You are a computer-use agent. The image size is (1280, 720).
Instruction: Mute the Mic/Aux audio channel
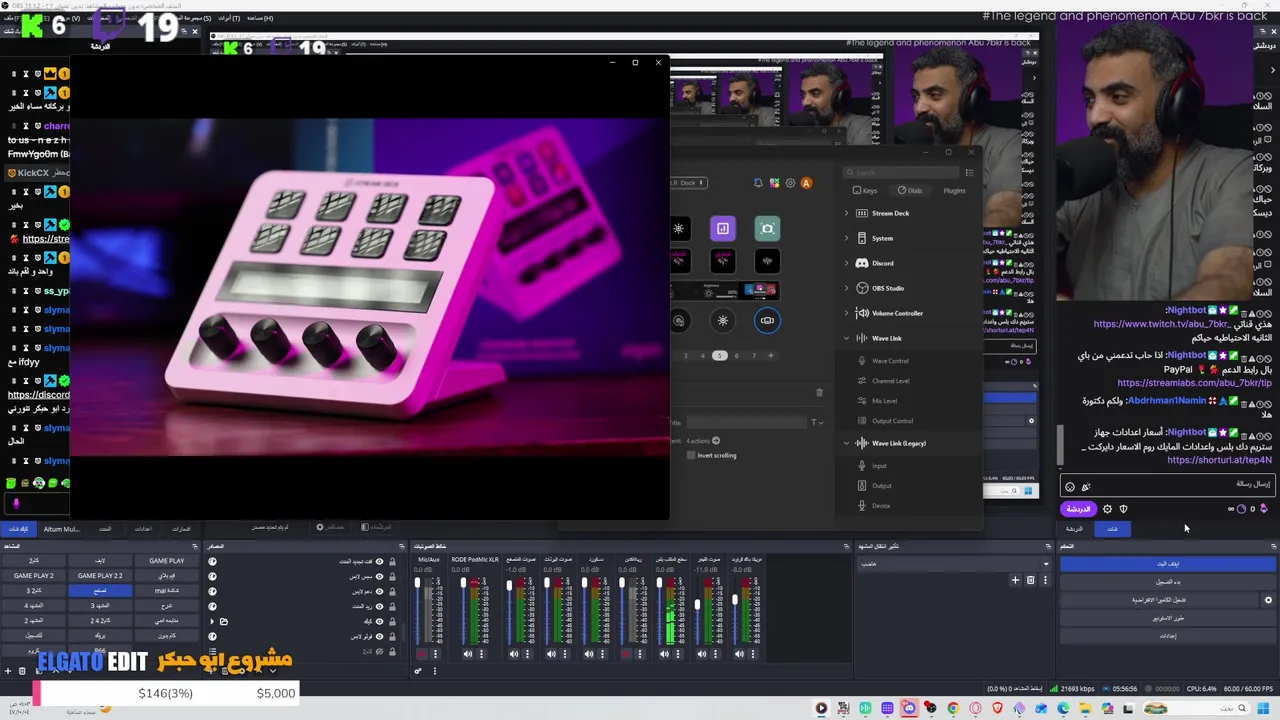pos(422,654)
